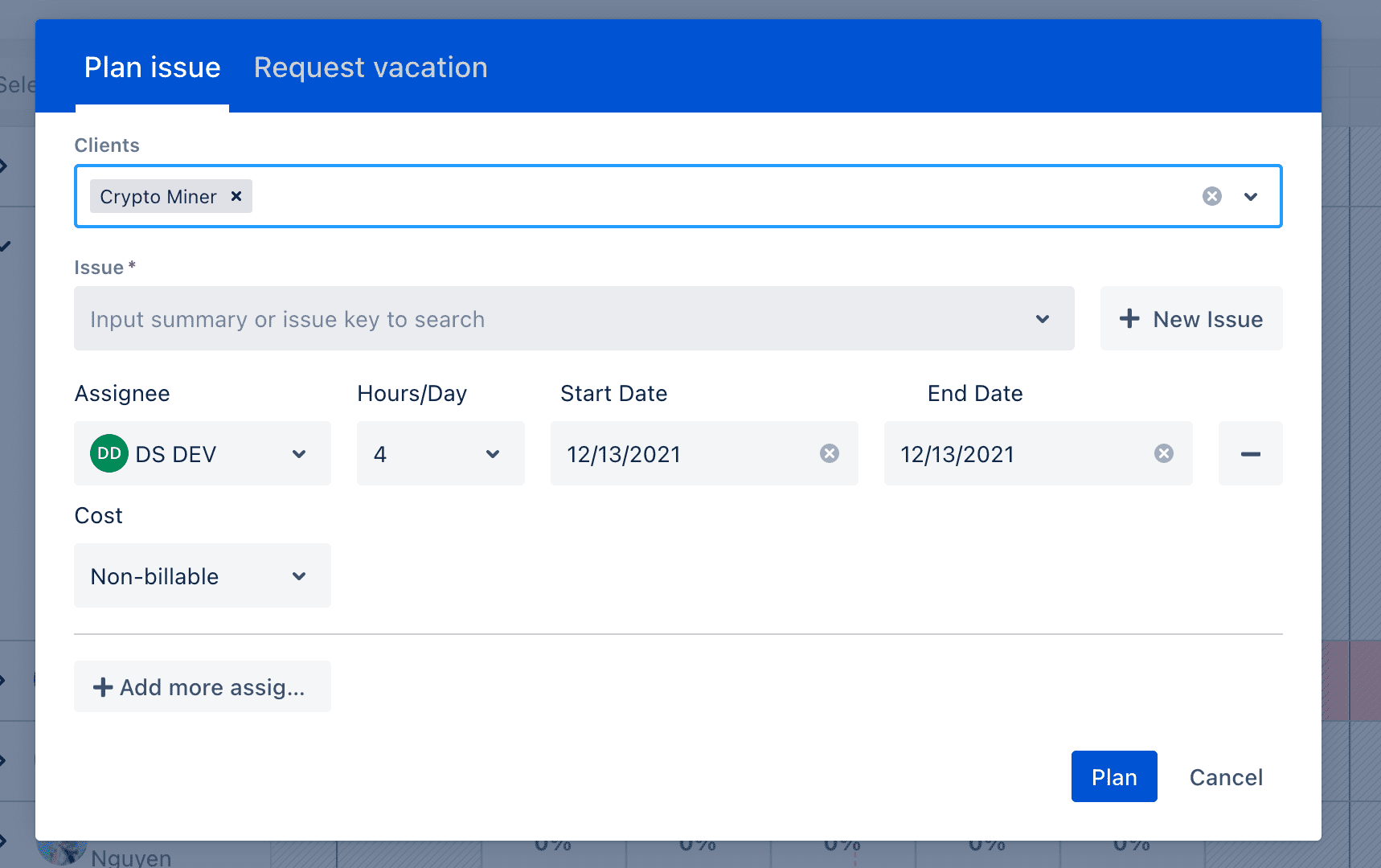The height and width of the screenshot is (868, 1381).
Task: Click the DS DEV assignee avatar
Action: [x=109, y=453]
